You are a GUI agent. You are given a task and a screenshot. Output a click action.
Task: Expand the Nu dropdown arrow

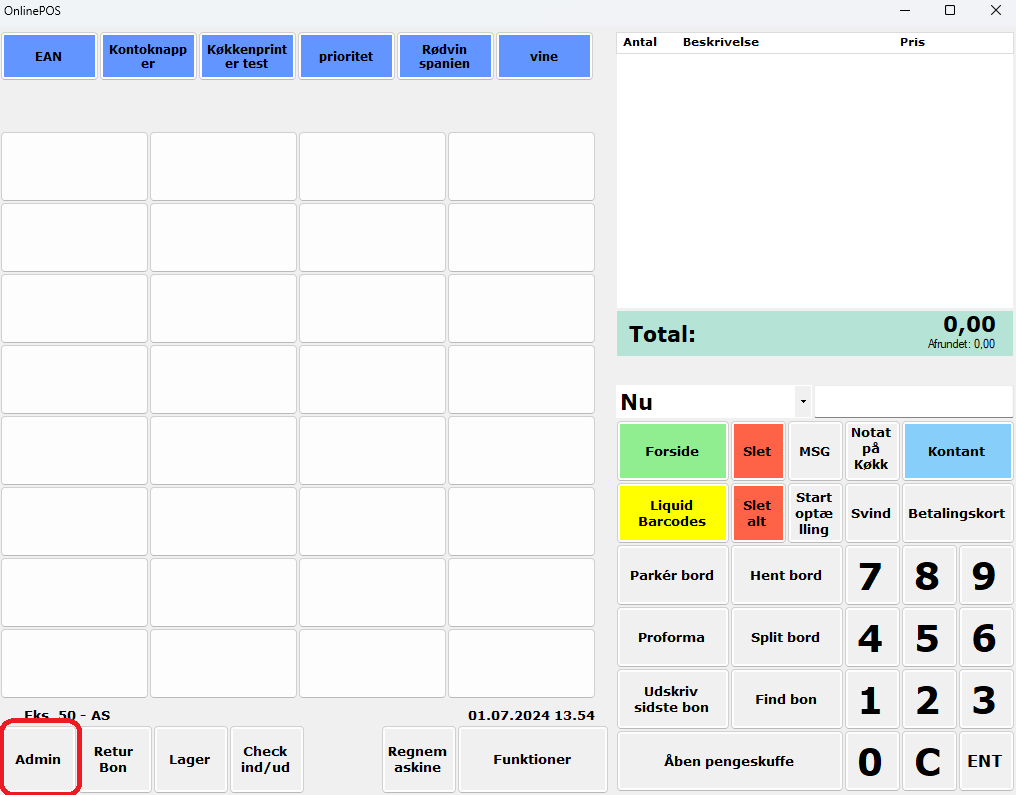pyautogui.click(x=803, y=402)
